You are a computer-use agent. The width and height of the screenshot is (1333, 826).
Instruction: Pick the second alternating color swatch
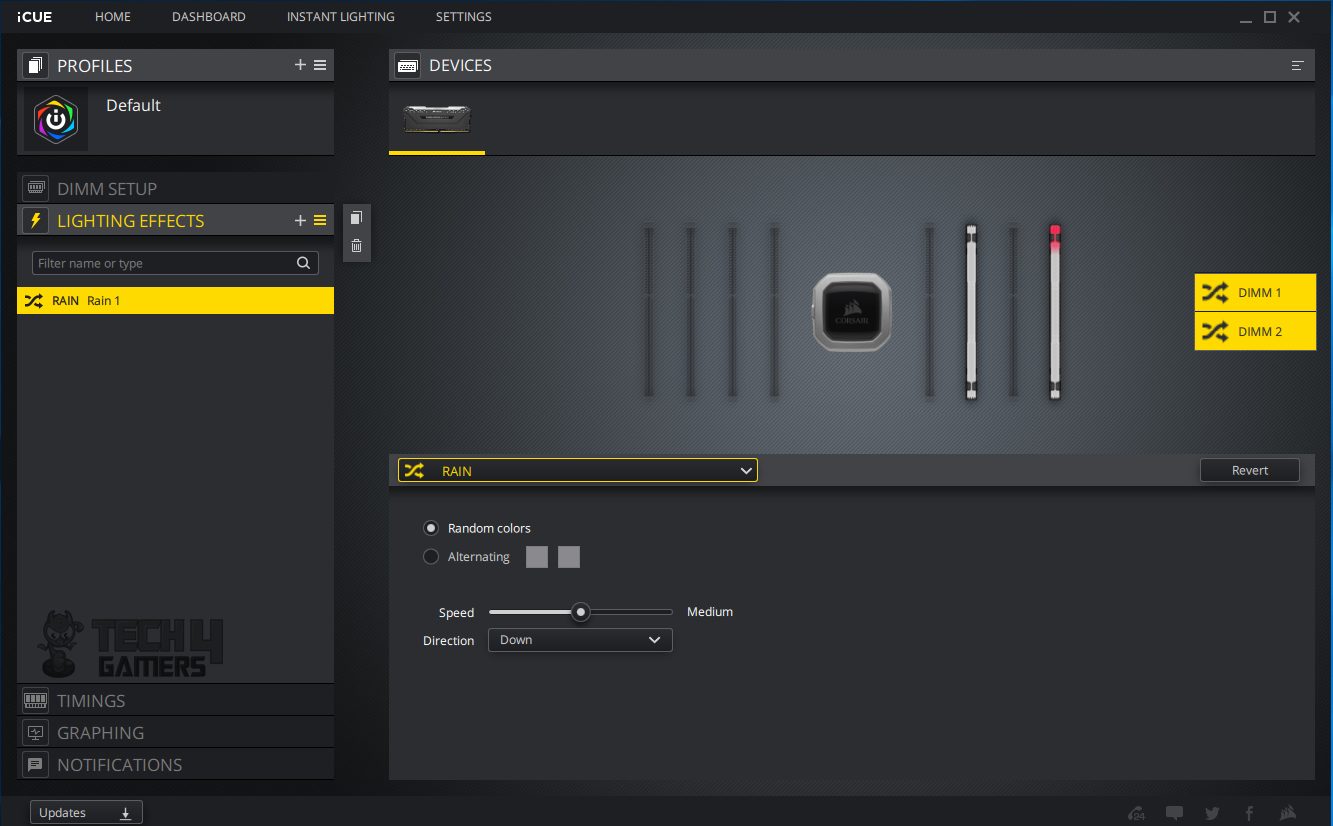569,557
